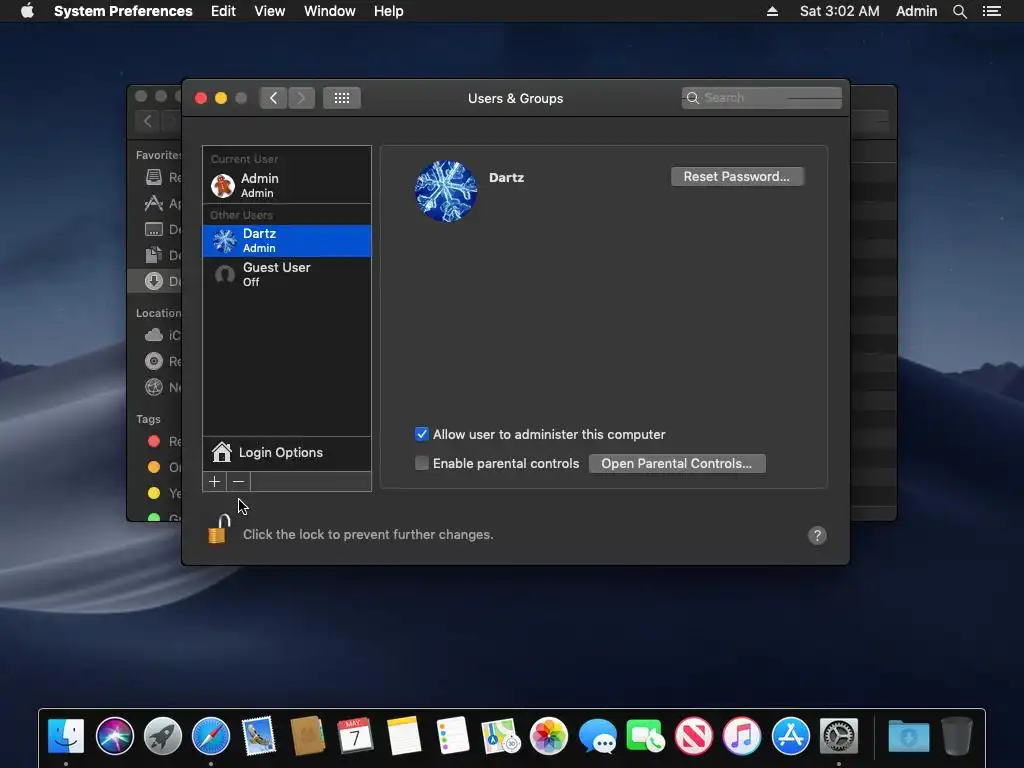This screenshot has height=768, width=1024.
Task: Open Trash in the Dock
Action: (x=957, y=735)
